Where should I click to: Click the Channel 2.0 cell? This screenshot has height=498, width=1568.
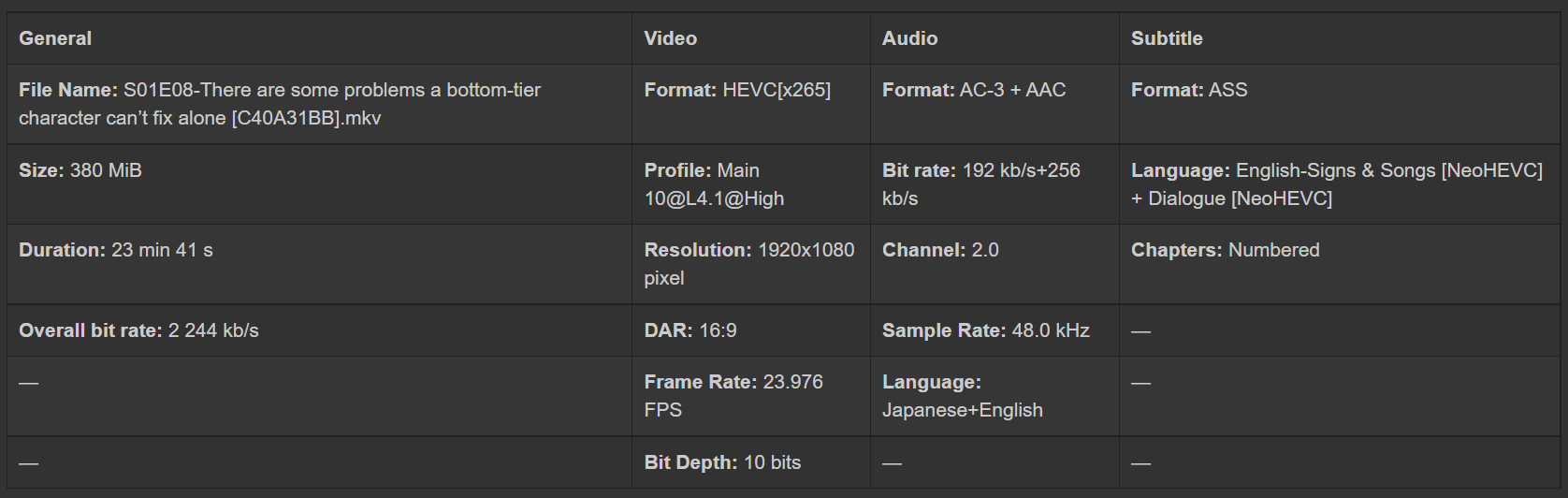pos(940,250)
